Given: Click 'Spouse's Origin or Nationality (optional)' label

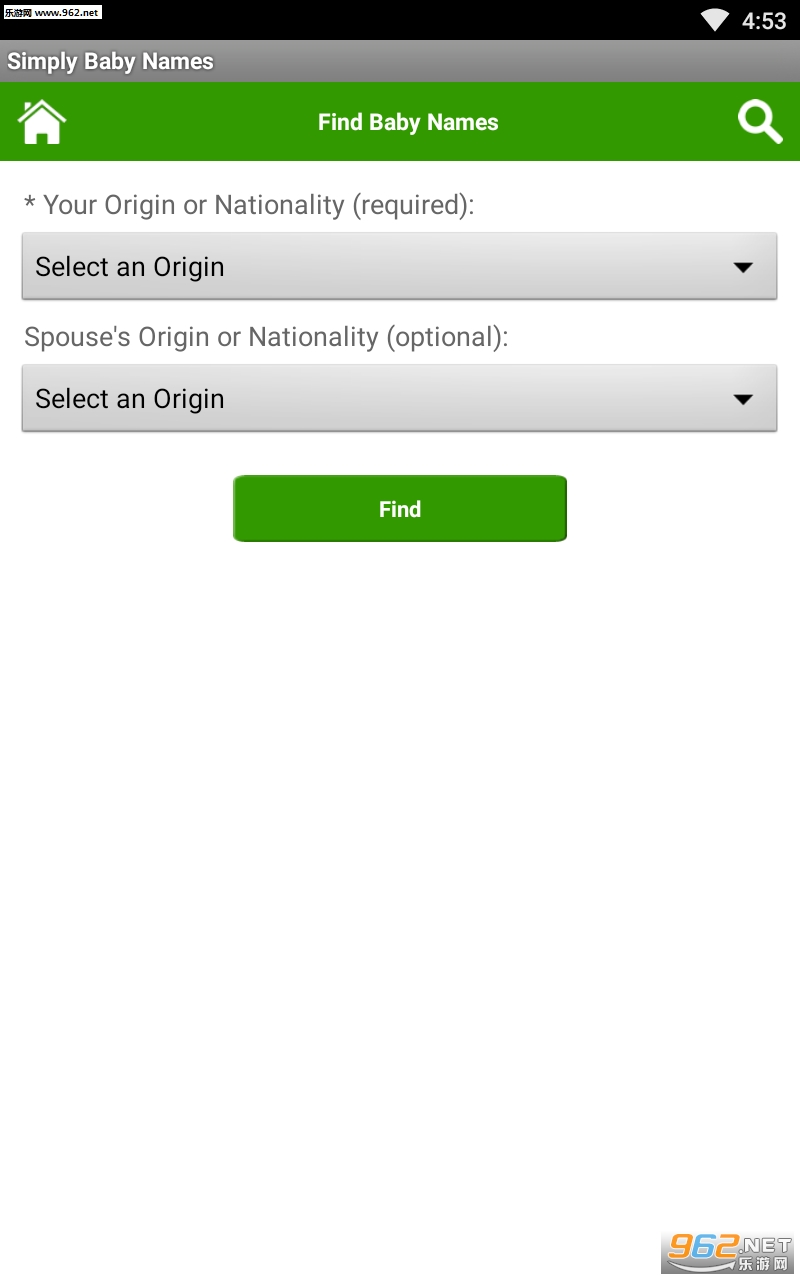Looking at the screenshot, I should [x=266, y=337].
